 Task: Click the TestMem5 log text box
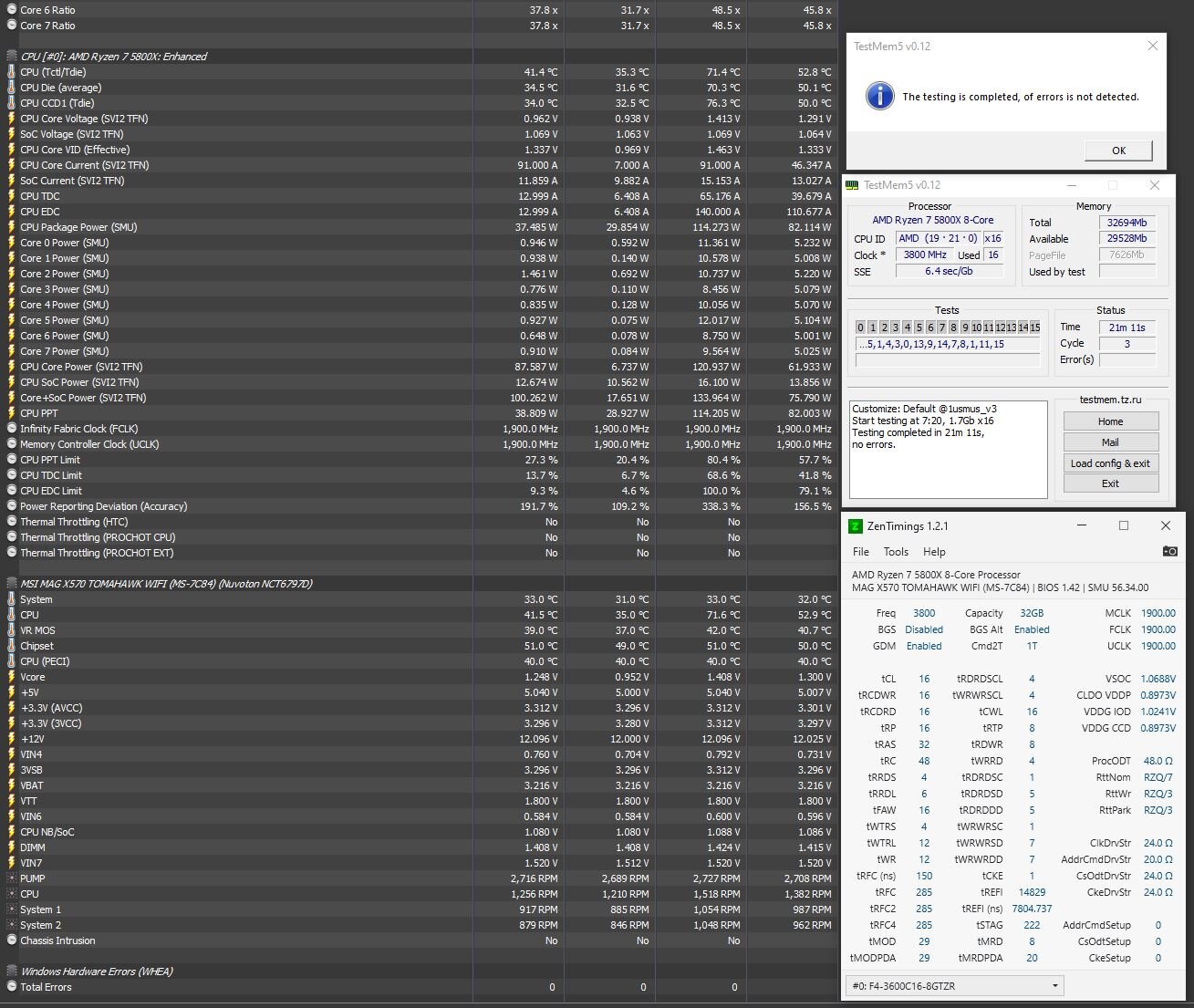point(949,450)
